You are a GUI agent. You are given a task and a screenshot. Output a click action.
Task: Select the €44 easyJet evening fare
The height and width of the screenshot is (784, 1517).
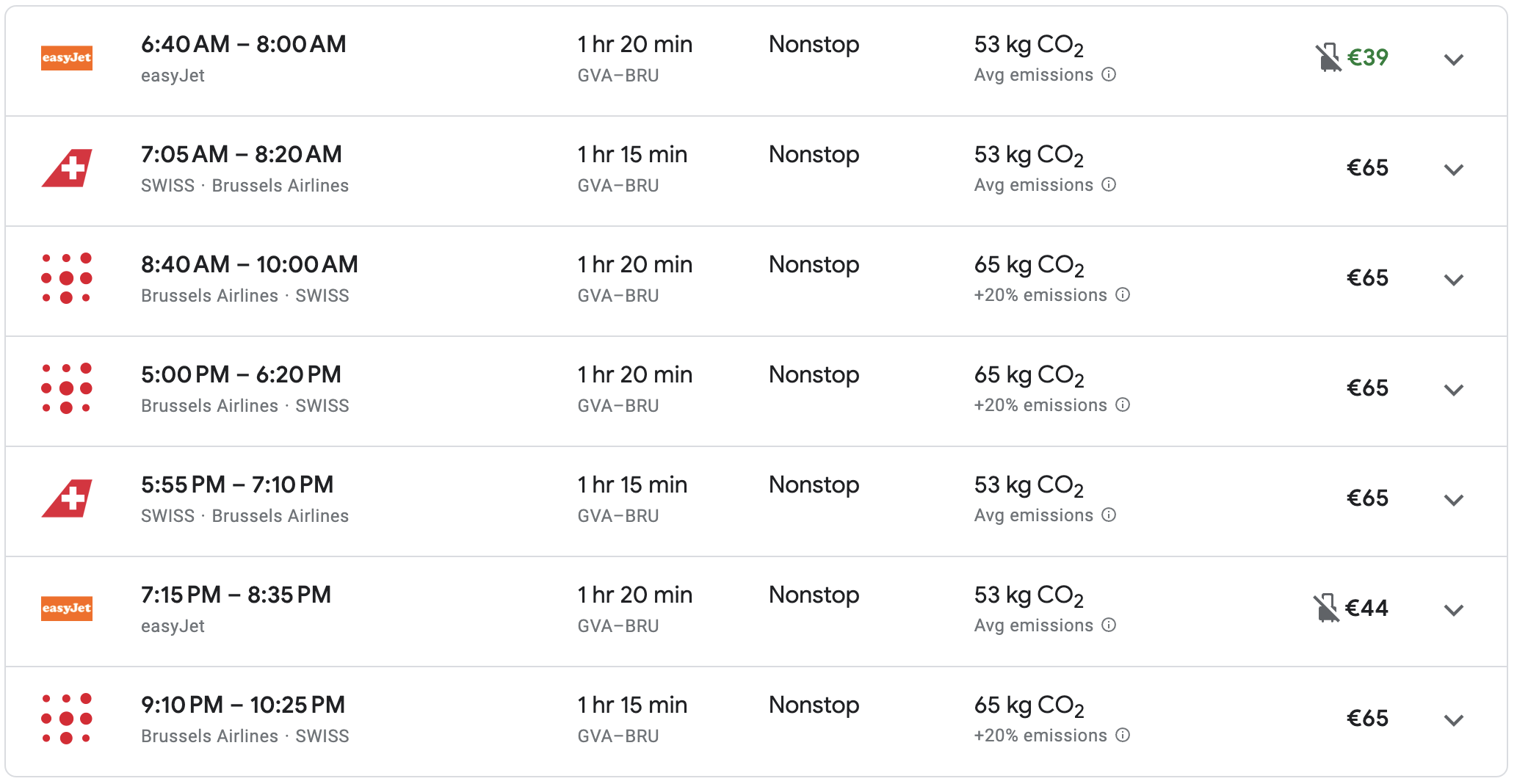(x=1367, y=608)
